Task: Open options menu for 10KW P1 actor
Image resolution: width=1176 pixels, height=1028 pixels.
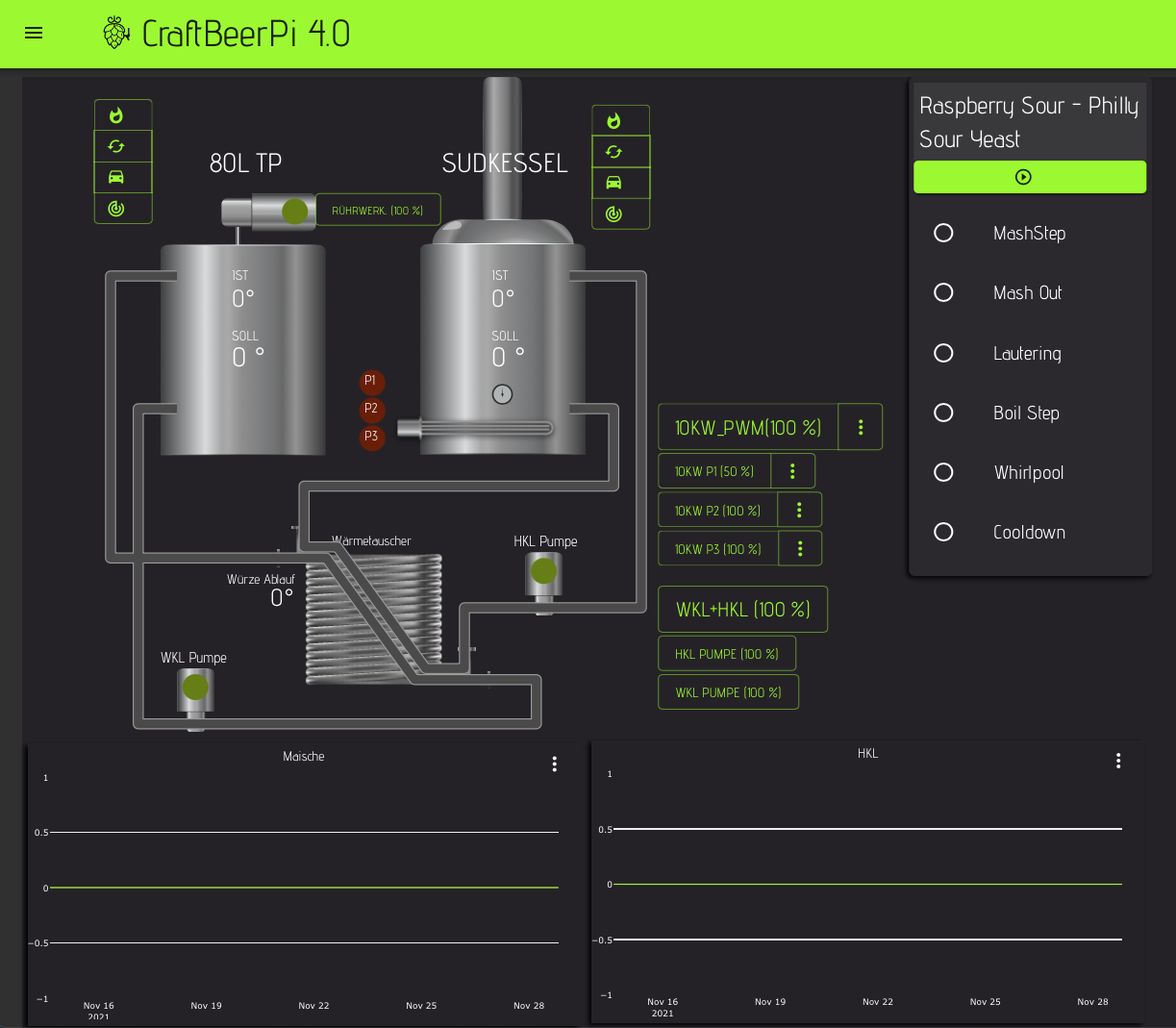Action: [x=792, y=471]
